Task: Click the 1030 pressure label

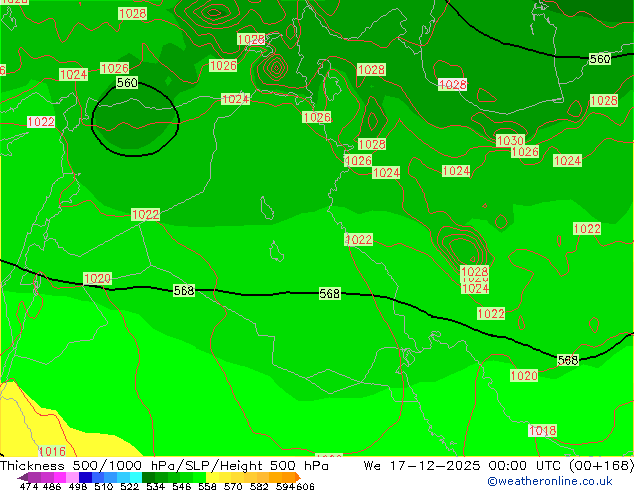Action: pos(510,141)
